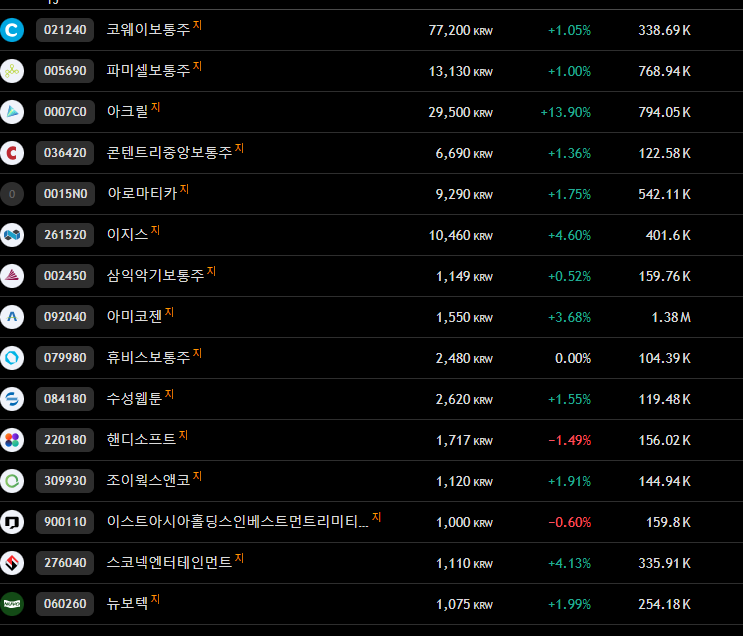The height and width of the screenshot is (636, 743).
Task: Select ticker badge 900110
Action: (x=65, y=522)
